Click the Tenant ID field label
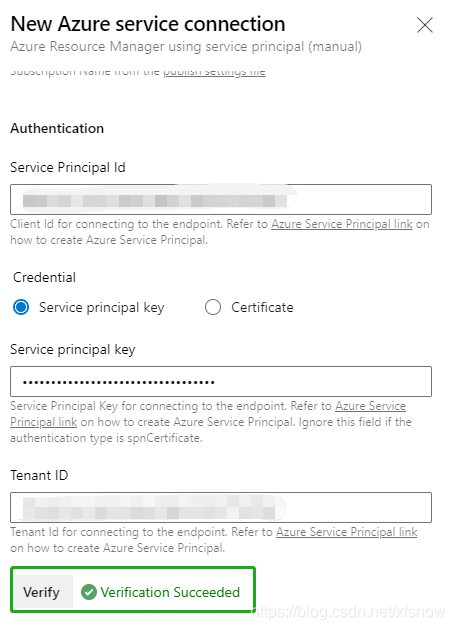This screenshot has width=455, height=630. point(39,475)
